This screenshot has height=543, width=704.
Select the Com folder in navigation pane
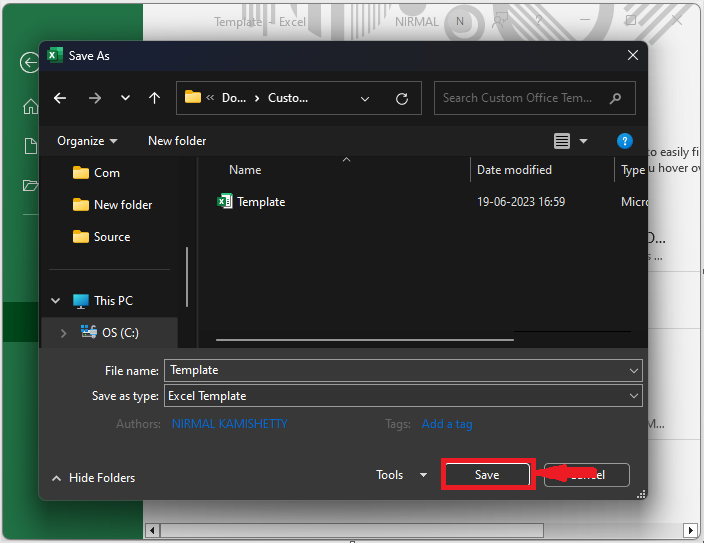tap(96, 173)
